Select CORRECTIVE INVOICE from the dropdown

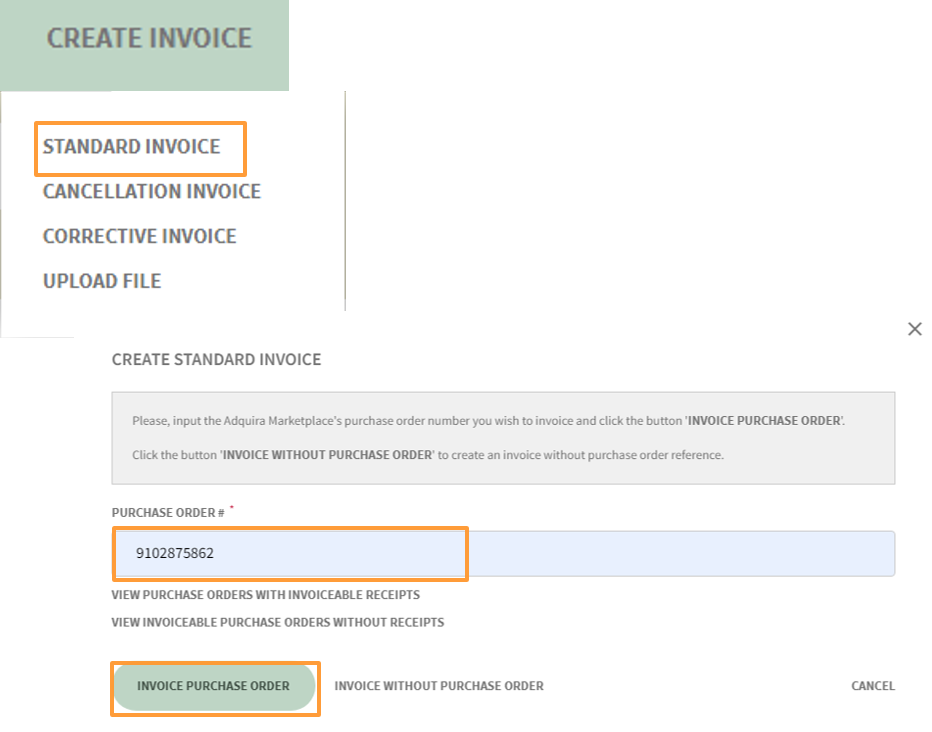pos(139,236)
